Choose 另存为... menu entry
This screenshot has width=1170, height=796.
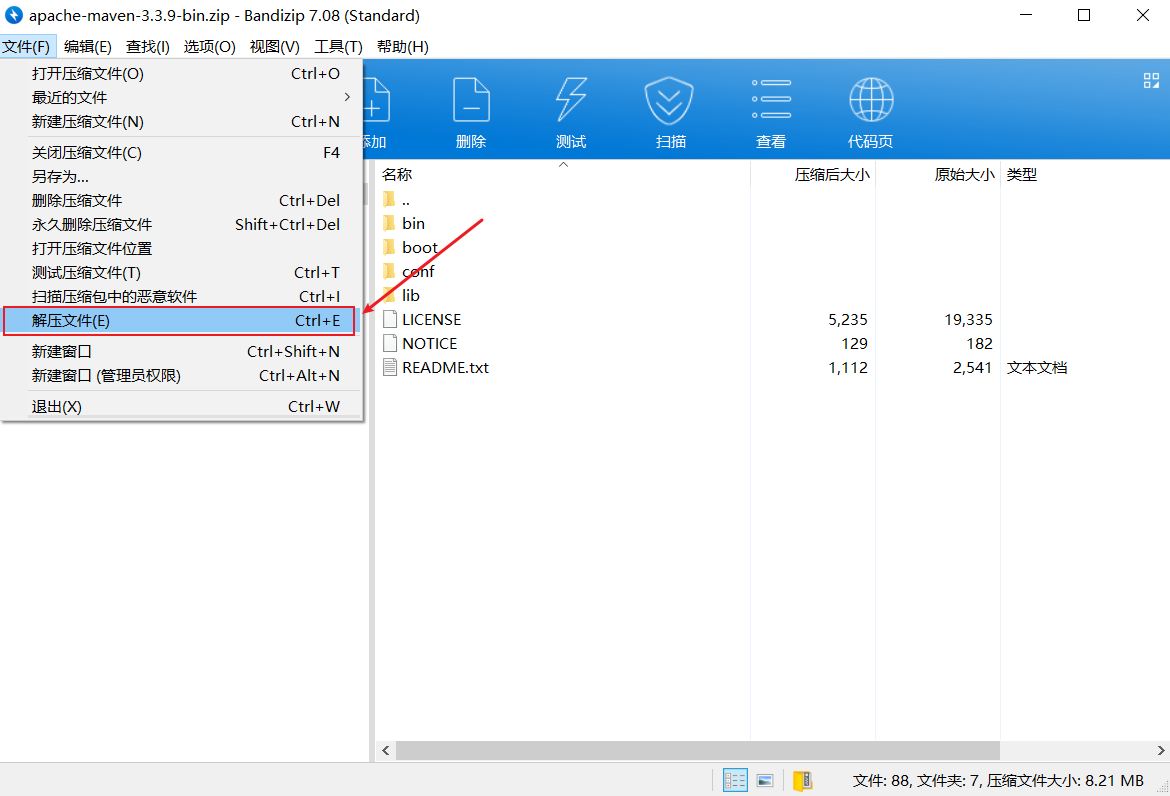coord(181,176)
